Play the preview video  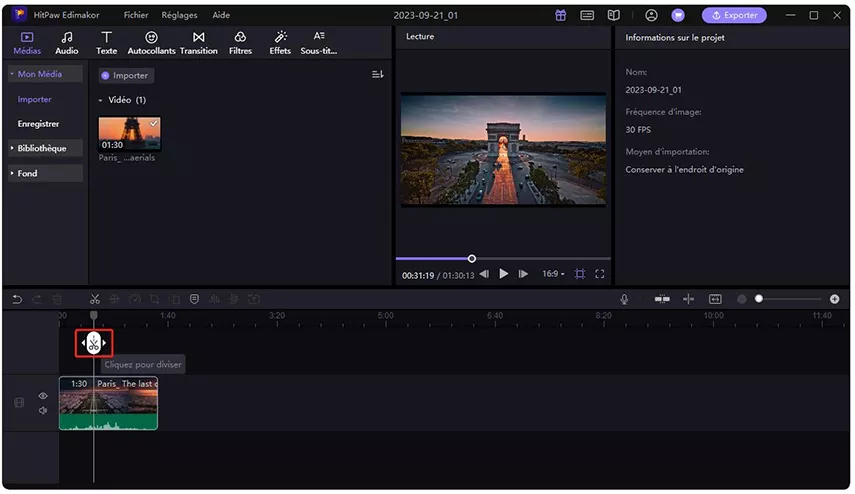[504, 274]
